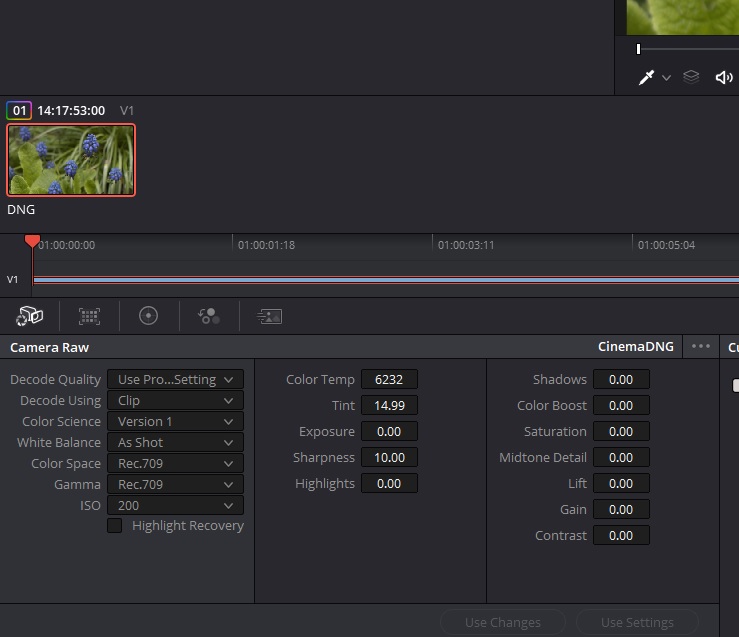Select the Color Wheels palette icon
The height and width of the screenshot is (637, 739).
coord(149,316)
